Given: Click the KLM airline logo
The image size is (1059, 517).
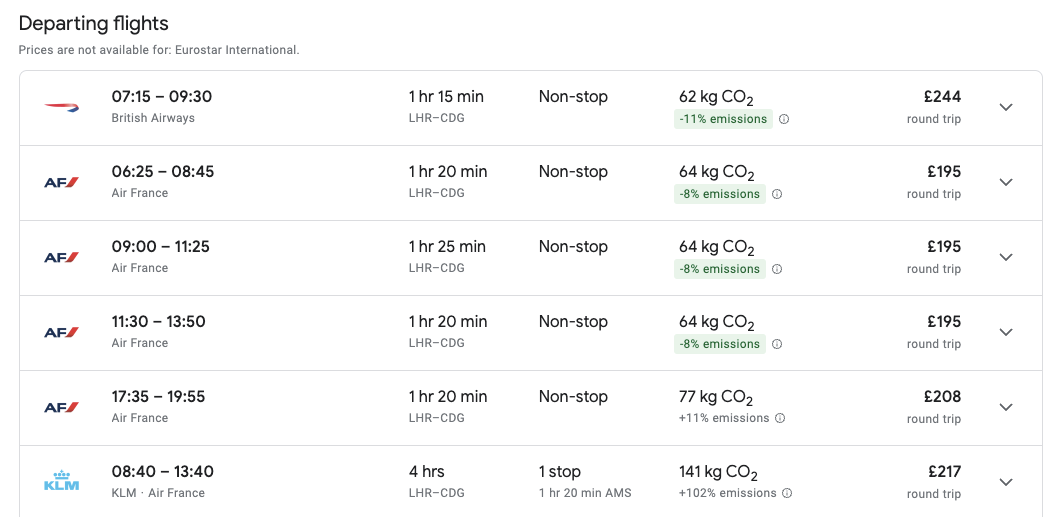Looking at the screenshot, I should pos(61,482).
